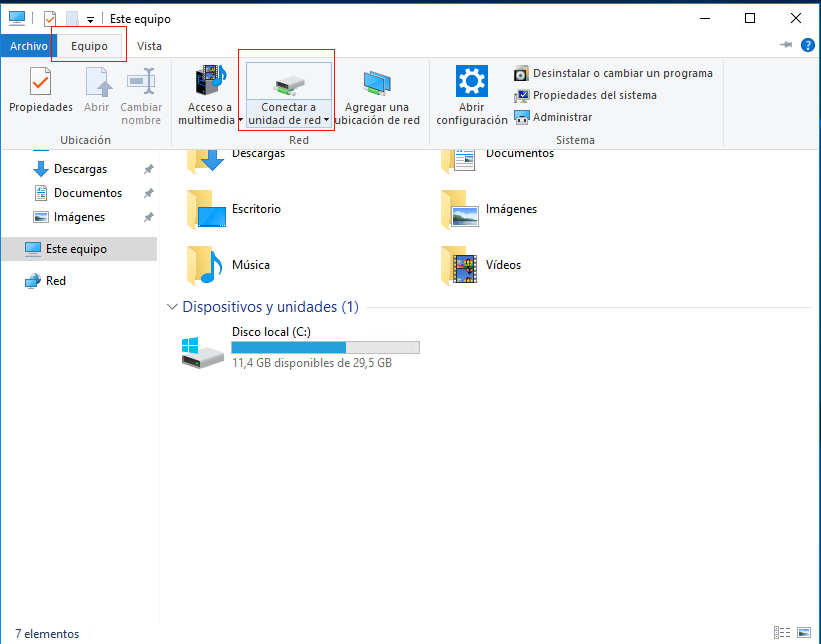Open Propiedades del sistema
Screen dimensions: 821x644
tap(585, 95)
